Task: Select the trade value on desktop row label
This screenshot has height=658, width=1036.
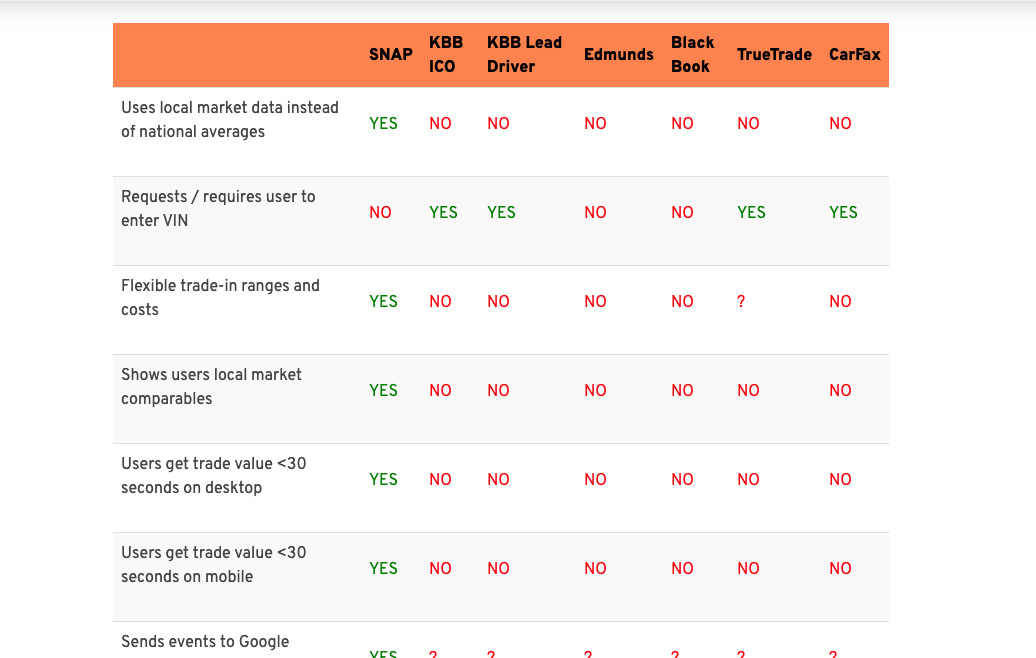Action: pyautogui.click(x=213, y=475)
